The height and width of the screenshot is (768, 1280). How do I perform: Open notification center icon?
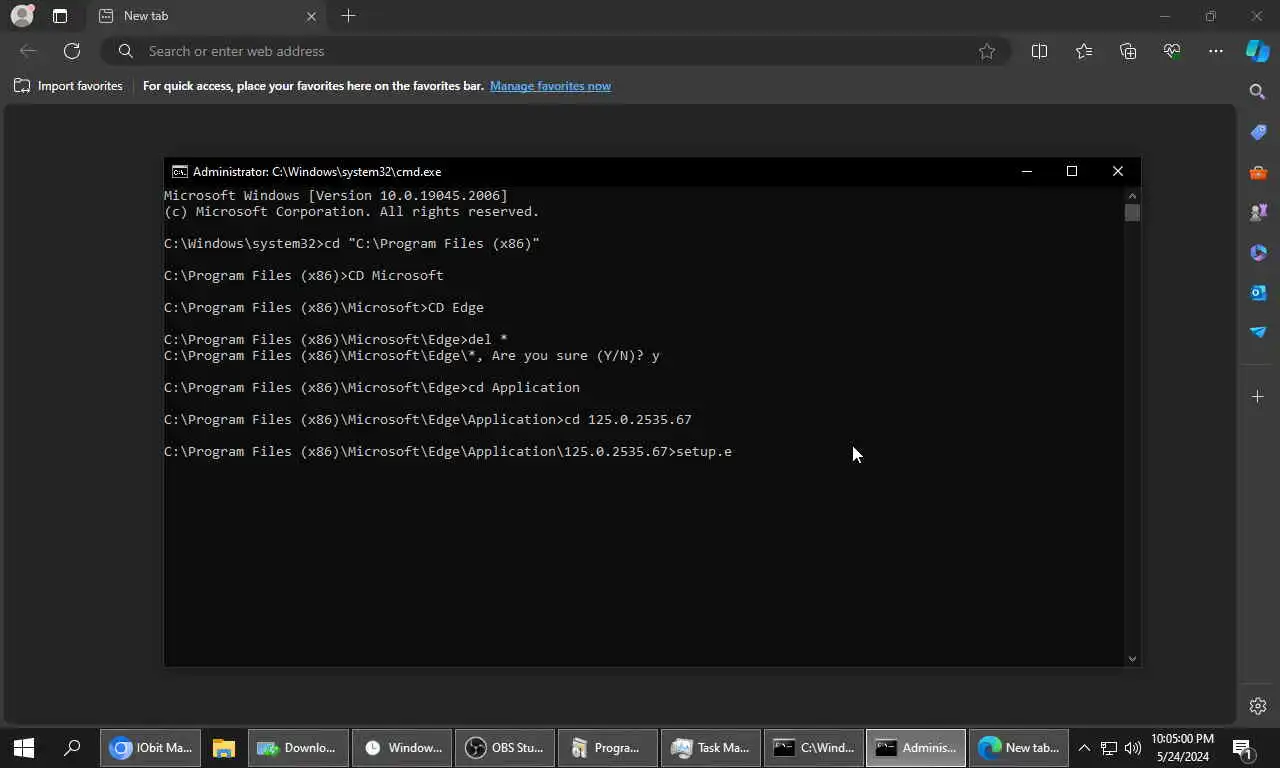click(x=1242, y=747)
